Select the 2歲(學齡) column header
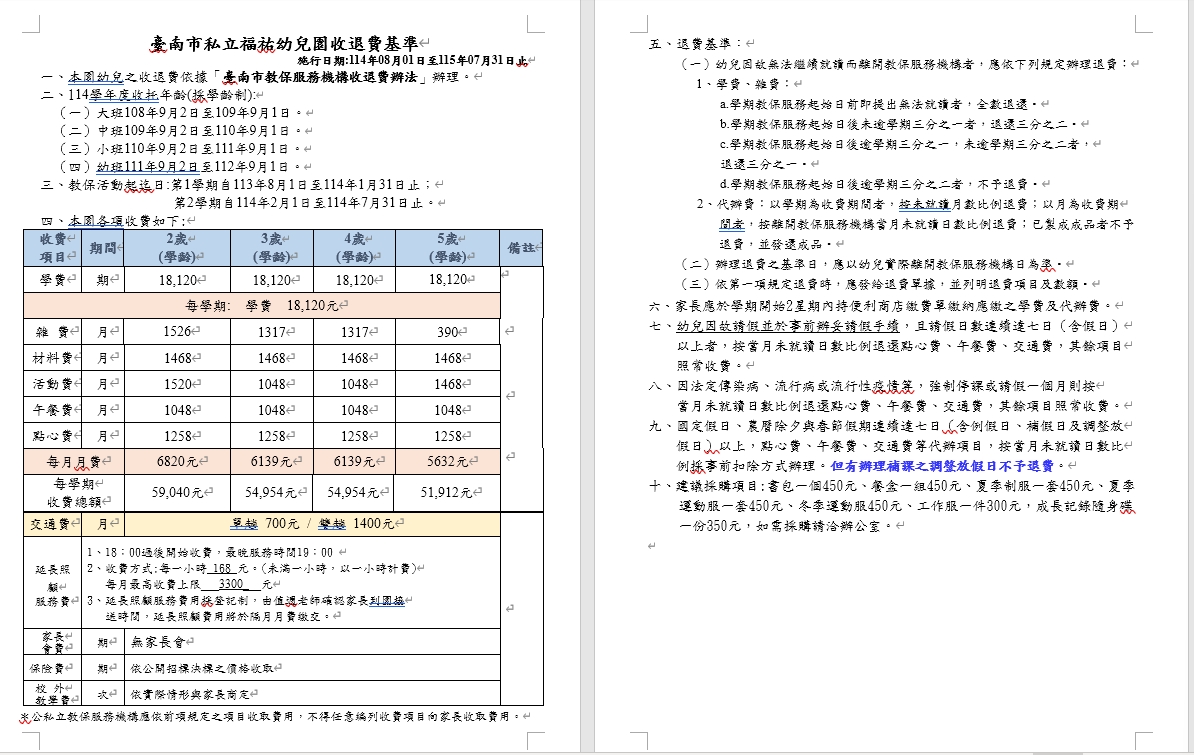Viewport: 1194px width, 755px height. 176,247
